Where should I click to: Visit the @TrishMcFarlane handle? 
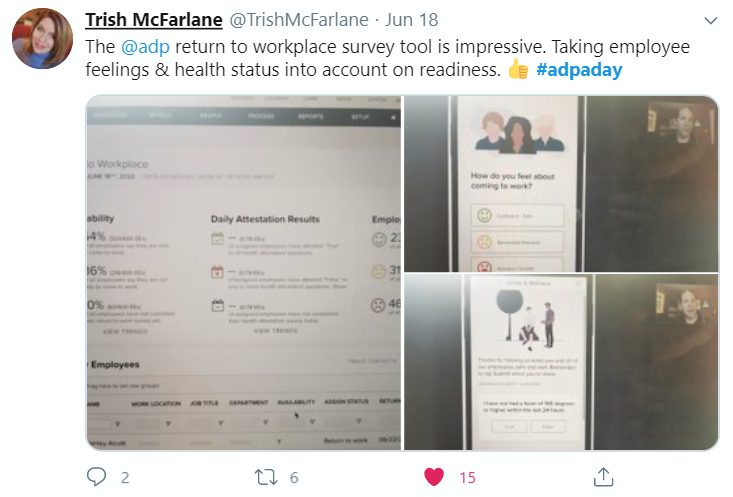(299, 20)
